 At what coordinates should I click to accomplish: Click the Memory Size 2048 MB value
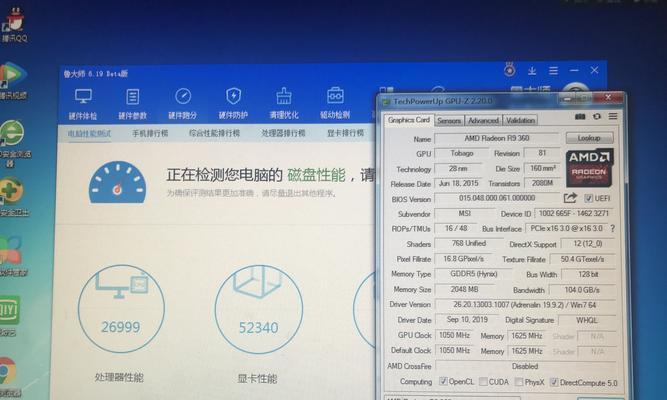click(465, 289)
